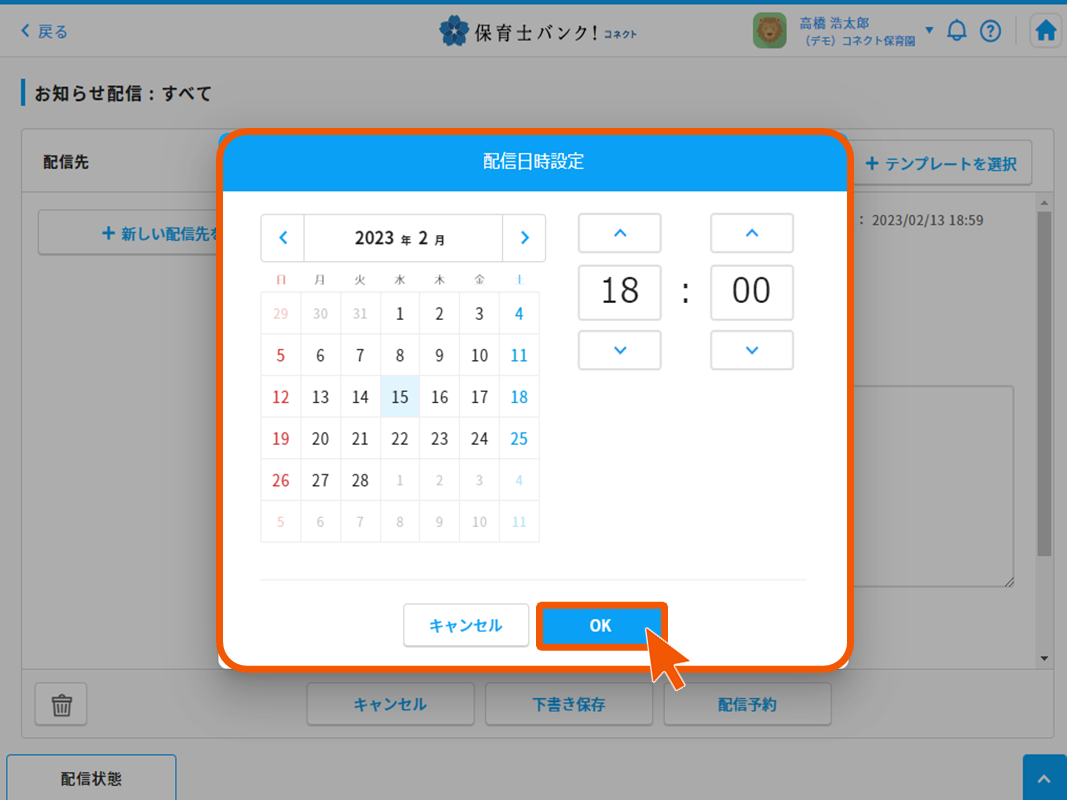
Task: Open the help question mark icon
Action: (990, 31)
